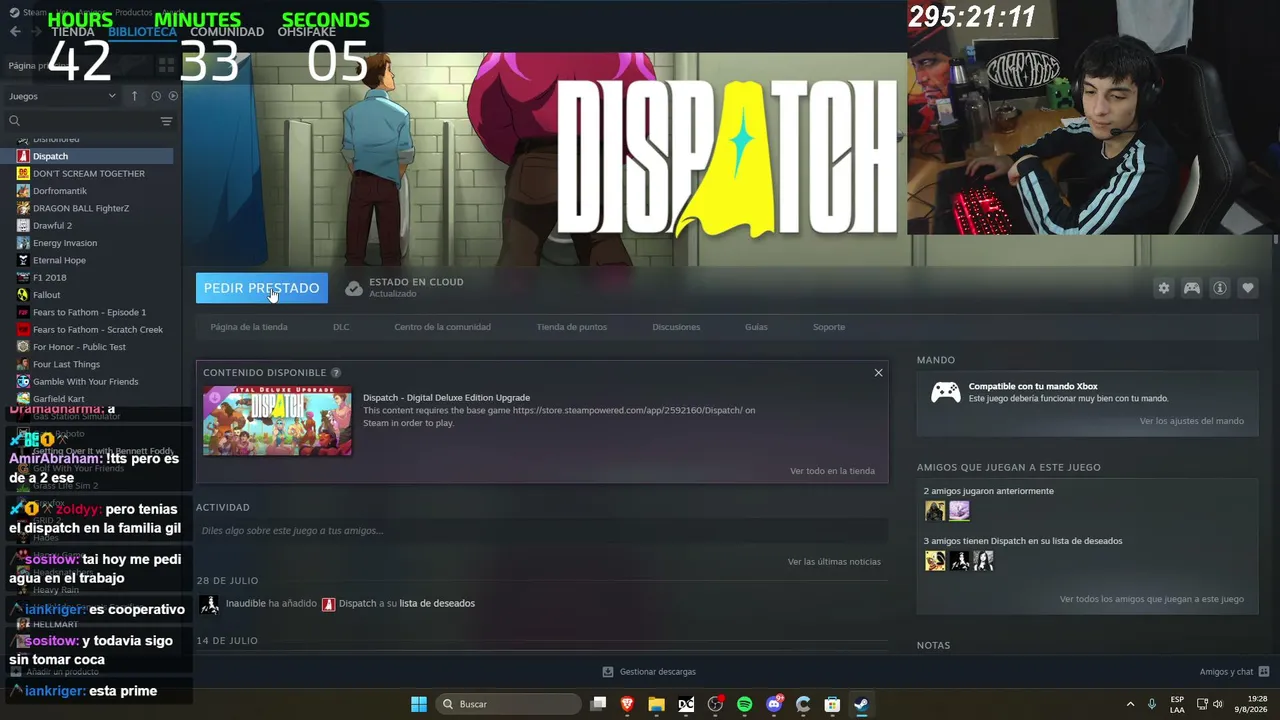Open the Comunidad tab
This screenshot has height=720, width=1280.
[x=227, y=32]
